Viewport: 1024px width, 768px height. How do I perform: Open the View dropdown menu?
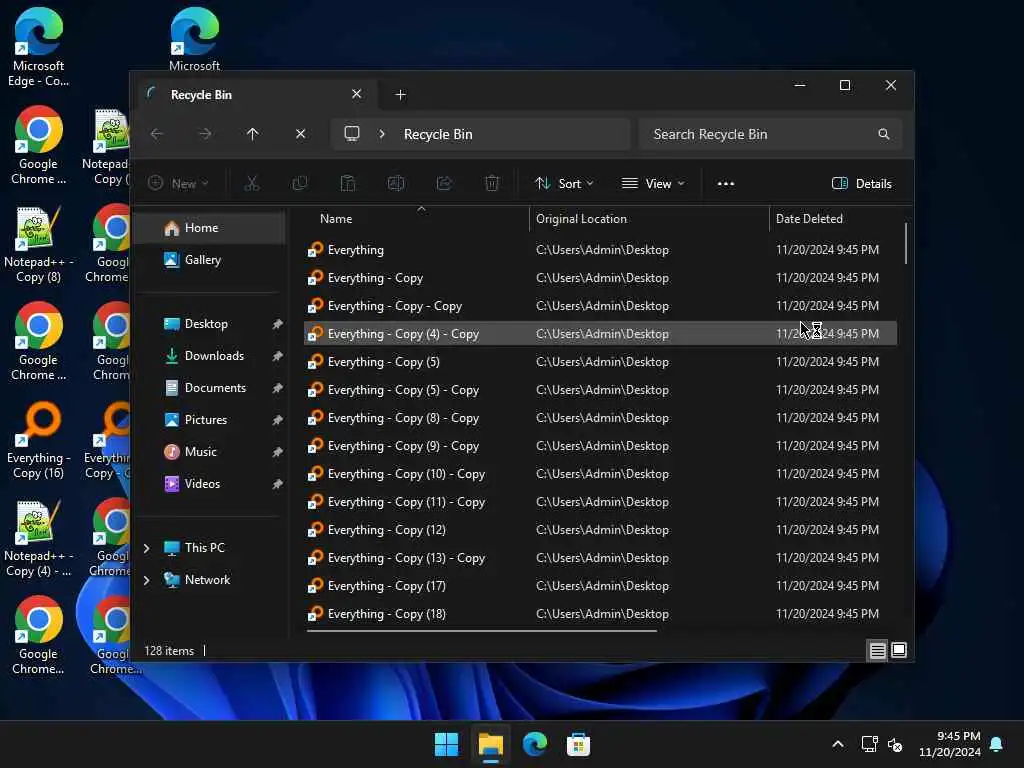click(653, 184)
